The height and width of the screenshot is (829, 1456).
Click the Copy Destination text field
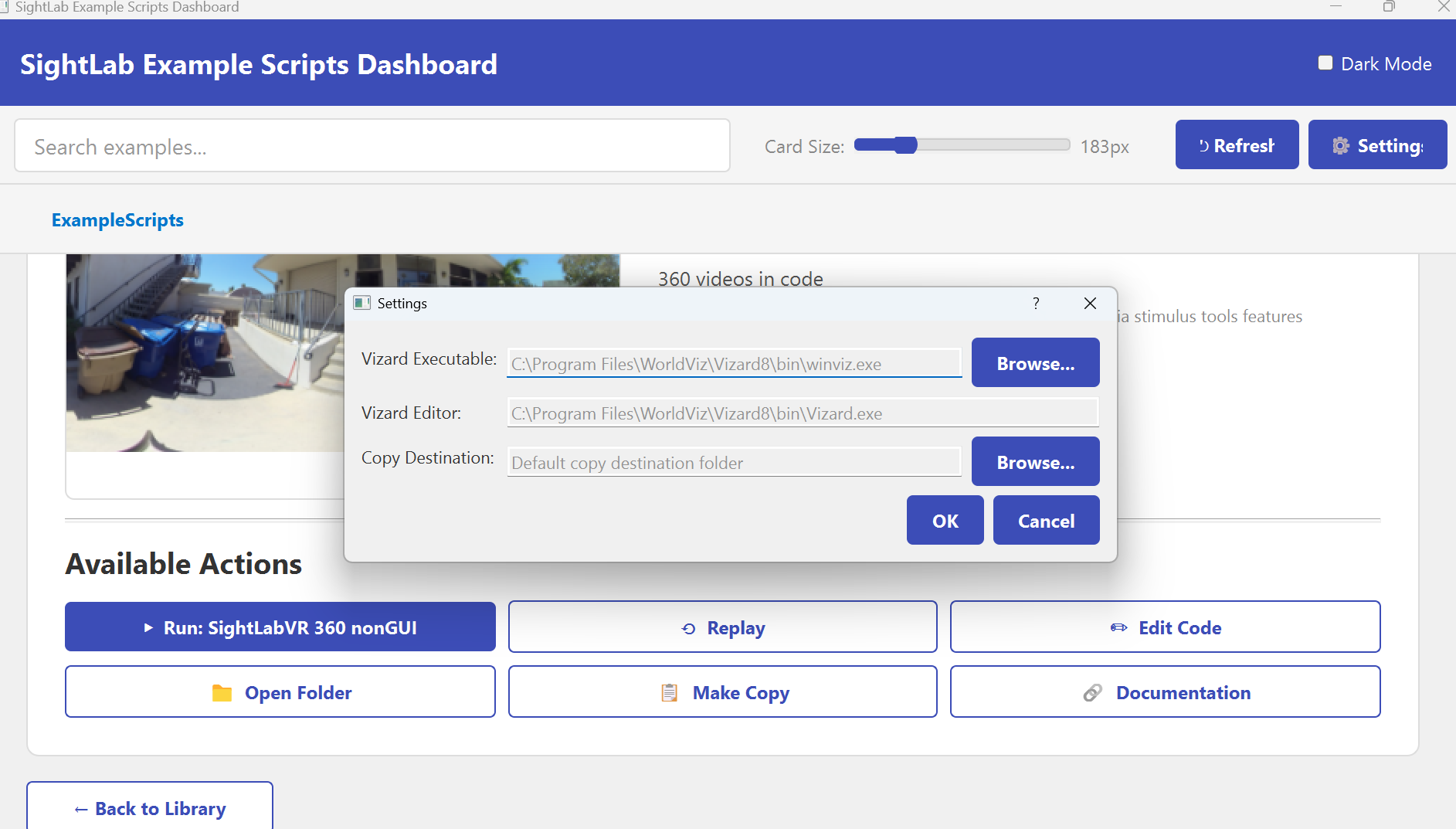click(x=734, y=463)
